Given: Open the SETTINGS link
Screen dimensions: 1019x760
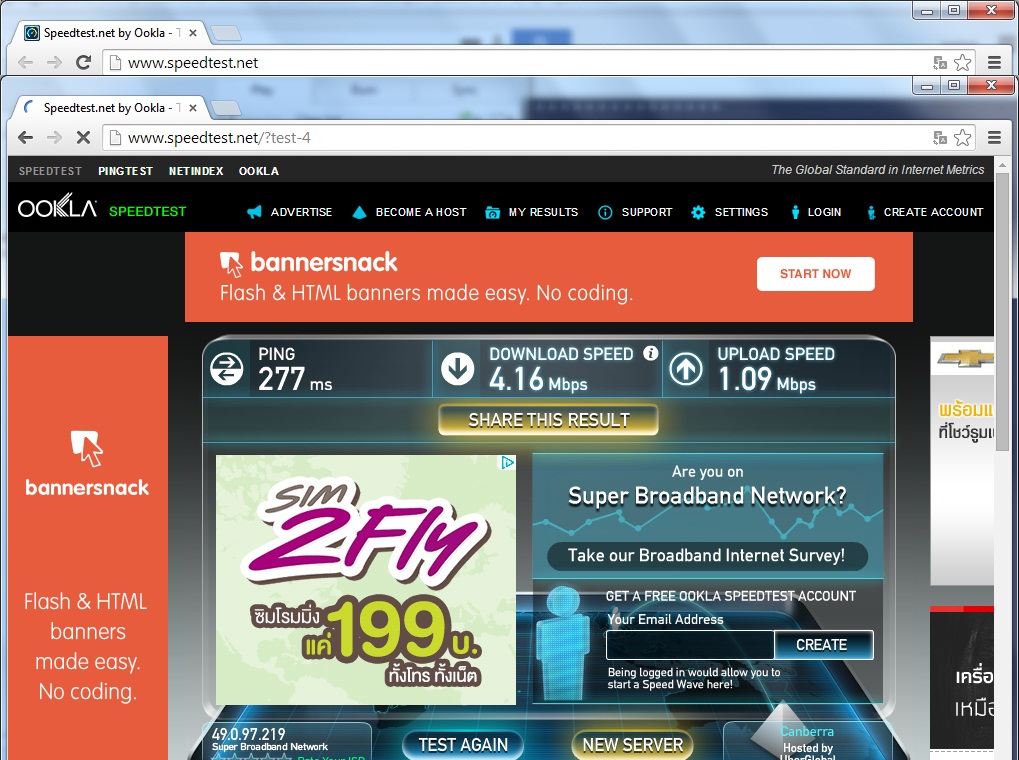Looking at the screenshot, I should click(x=741, y=212).
